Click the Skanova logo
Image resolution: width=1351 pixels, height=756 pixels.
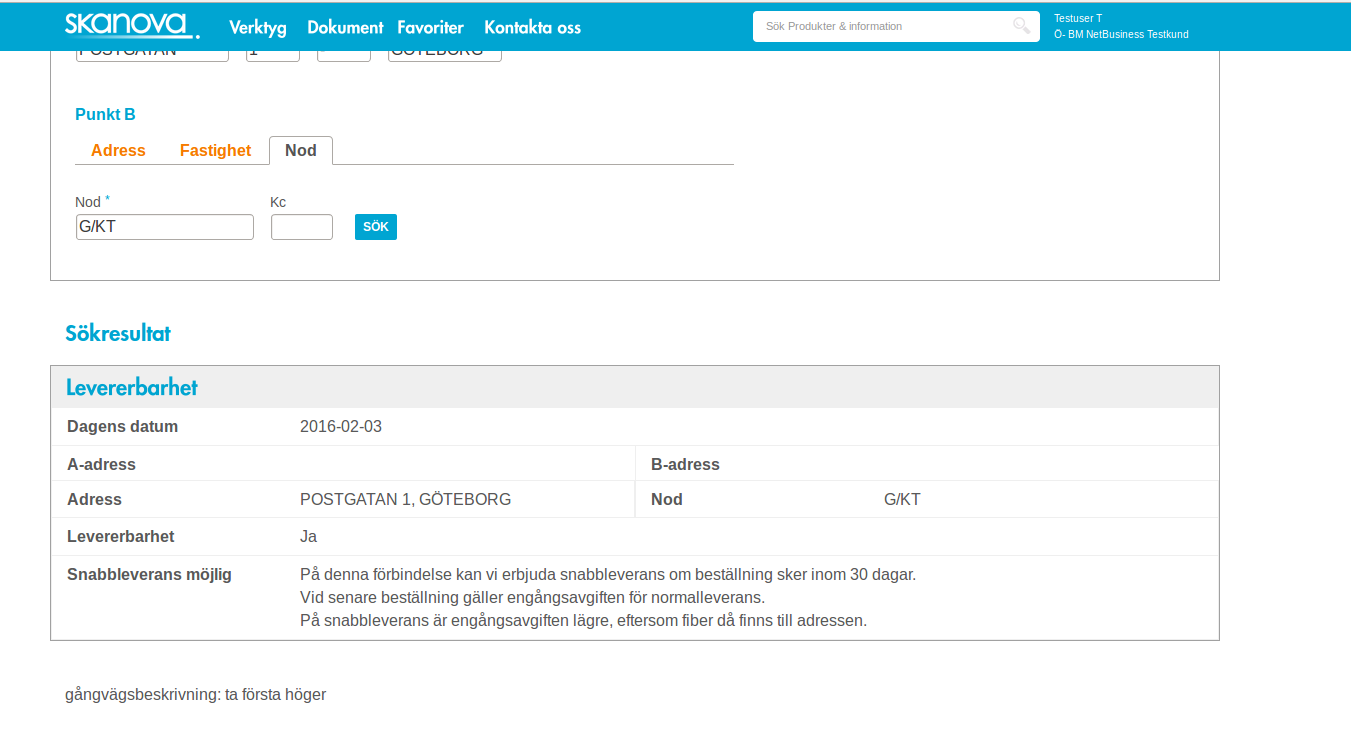[132, 26]
